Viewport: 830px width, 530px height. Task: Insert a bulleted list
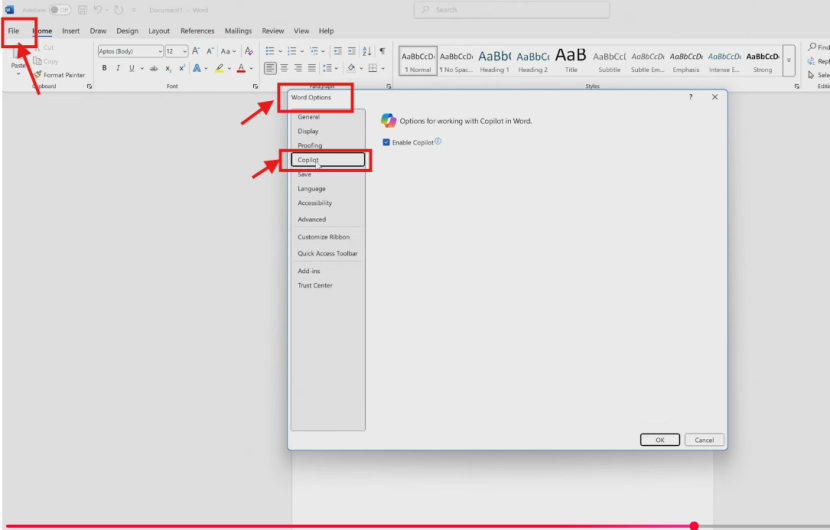point(270,51)
